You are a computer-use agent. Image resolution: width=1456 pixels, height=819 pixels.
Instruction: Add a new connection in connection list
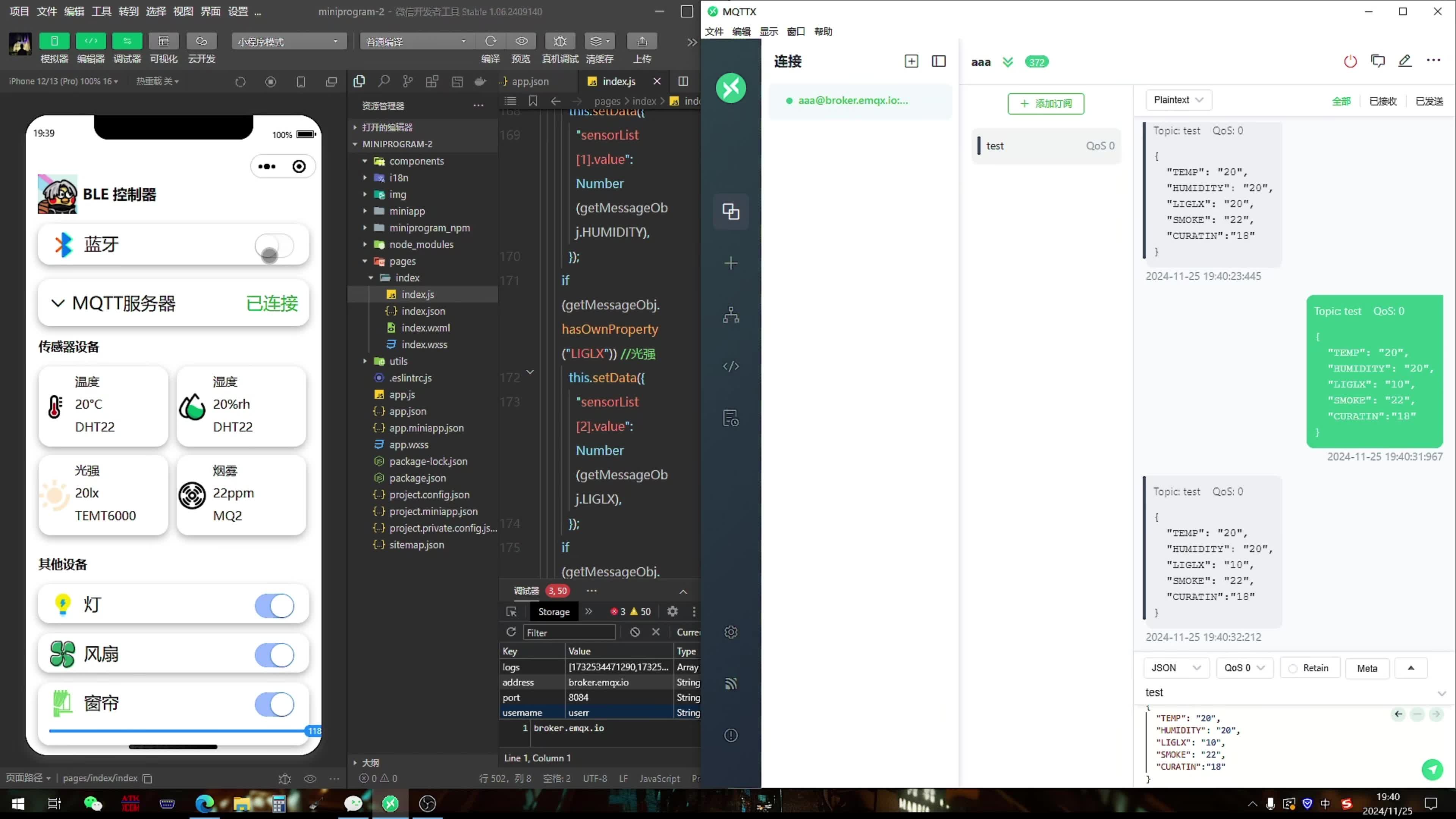pyautogui.click(x=911, y=61)
